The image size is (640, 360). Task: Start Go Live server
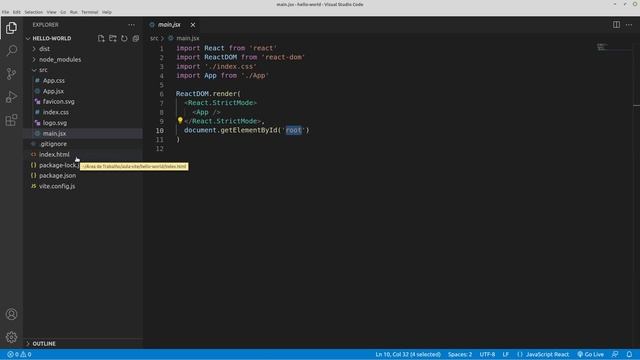pos(590,354)
